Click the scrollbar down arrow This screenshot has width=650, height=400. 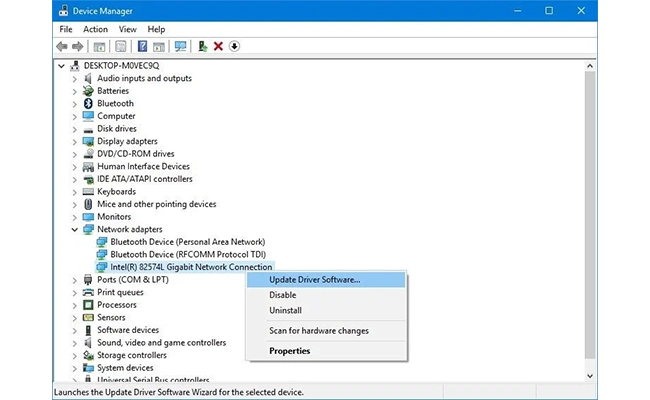(590, 376)
